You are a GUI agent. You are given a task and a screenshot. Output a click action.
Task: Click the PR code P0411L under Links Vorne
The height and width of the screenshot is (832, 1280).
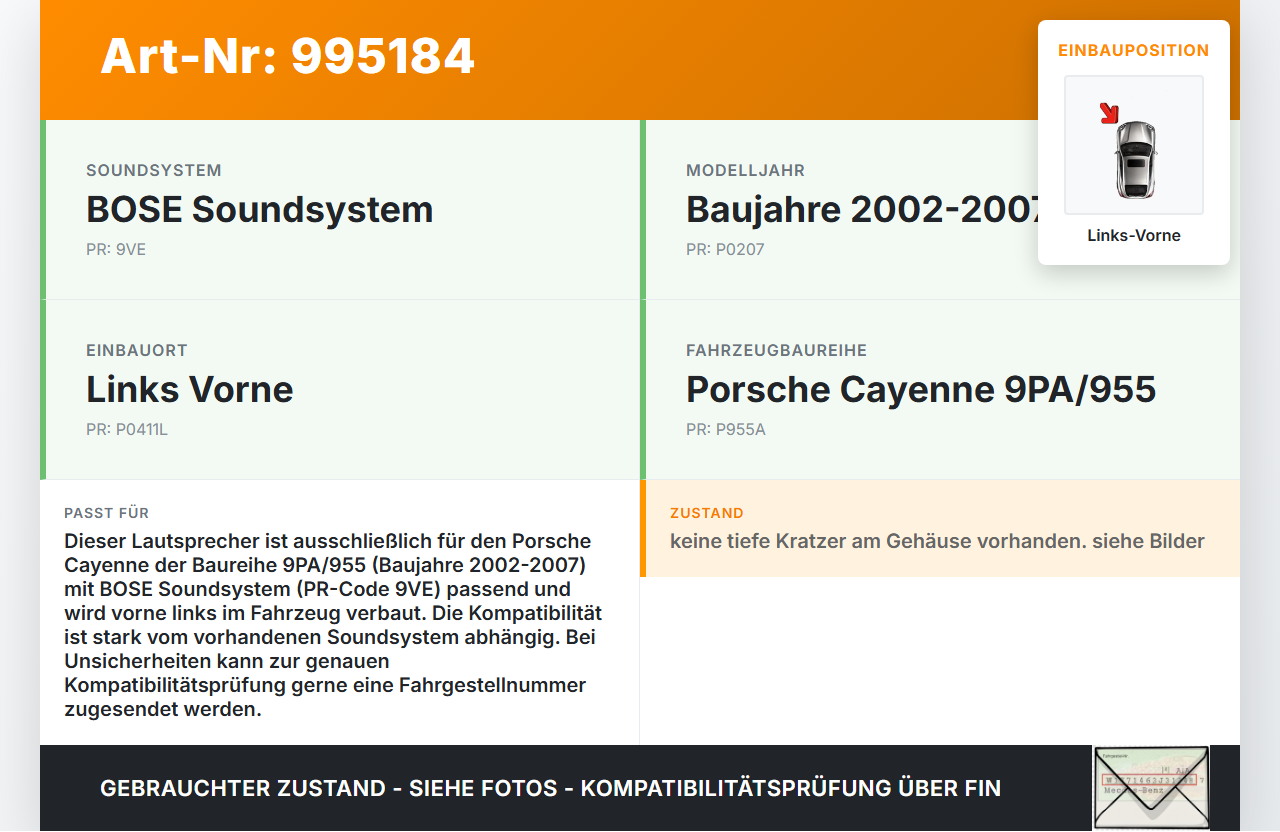click(126, 429)
